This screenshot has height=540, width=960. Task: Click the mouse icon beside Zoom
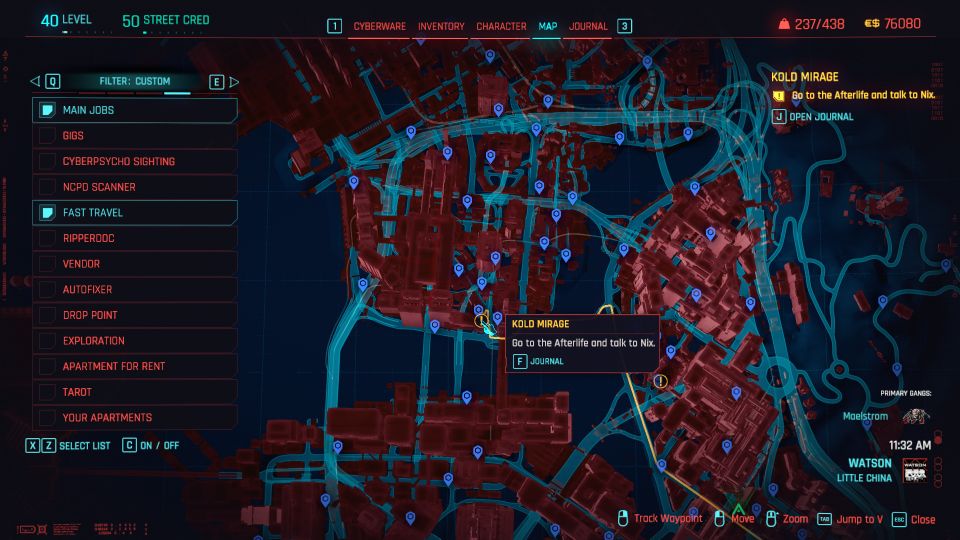point(771,519)
